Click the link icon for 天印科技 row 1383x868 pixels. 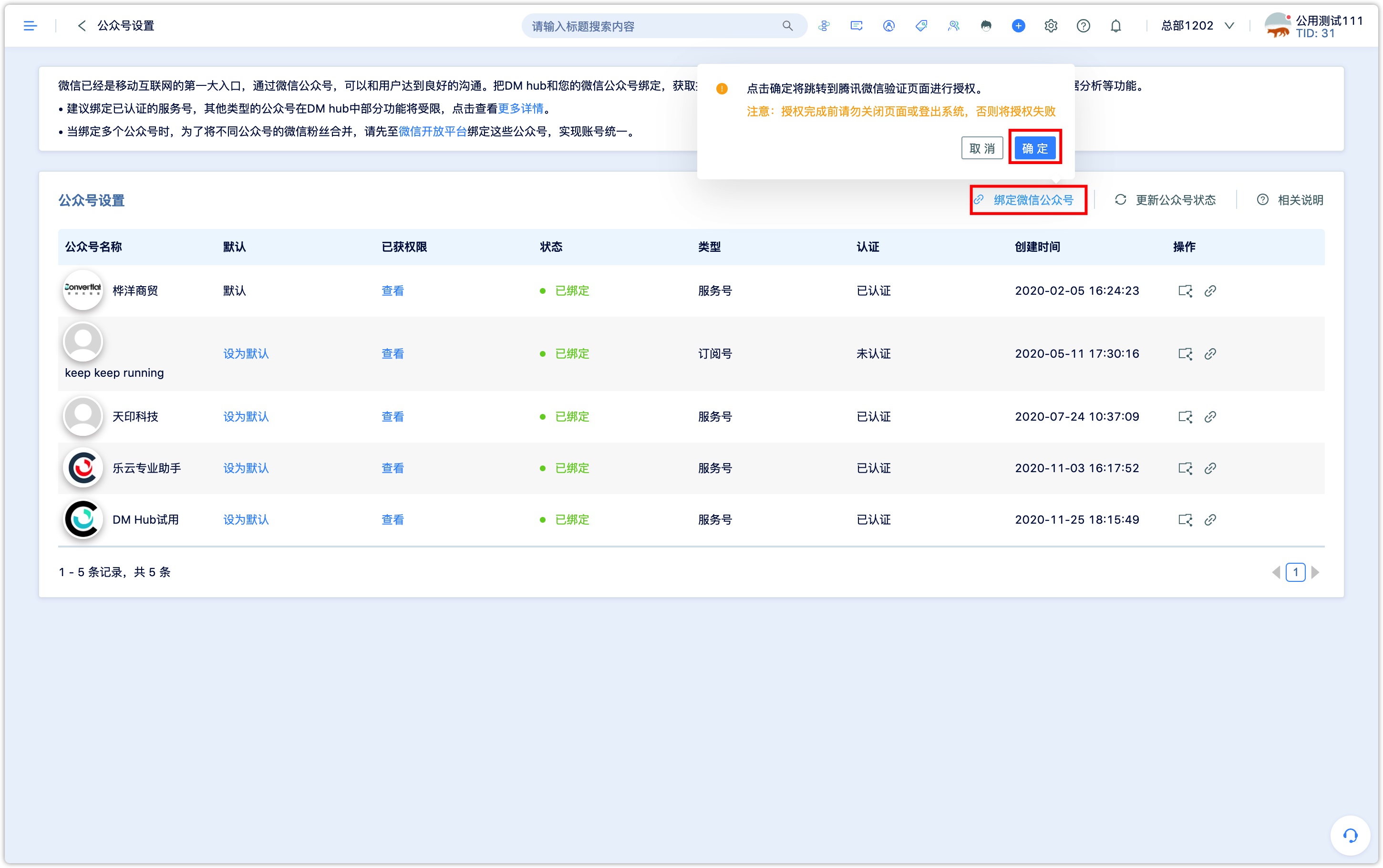[1210, 417]
